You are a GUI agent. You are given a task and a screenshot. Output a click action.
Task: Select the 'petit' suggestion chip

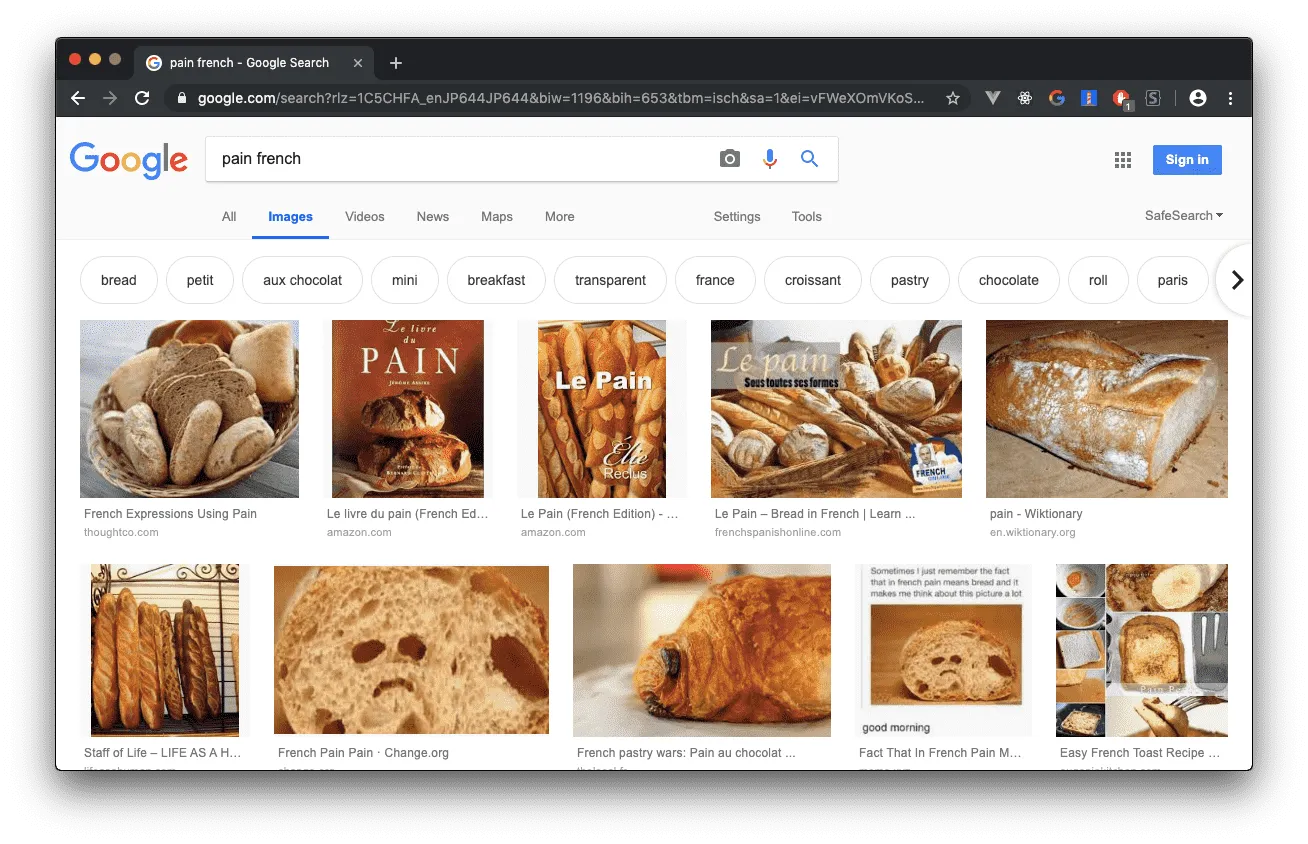200,280
